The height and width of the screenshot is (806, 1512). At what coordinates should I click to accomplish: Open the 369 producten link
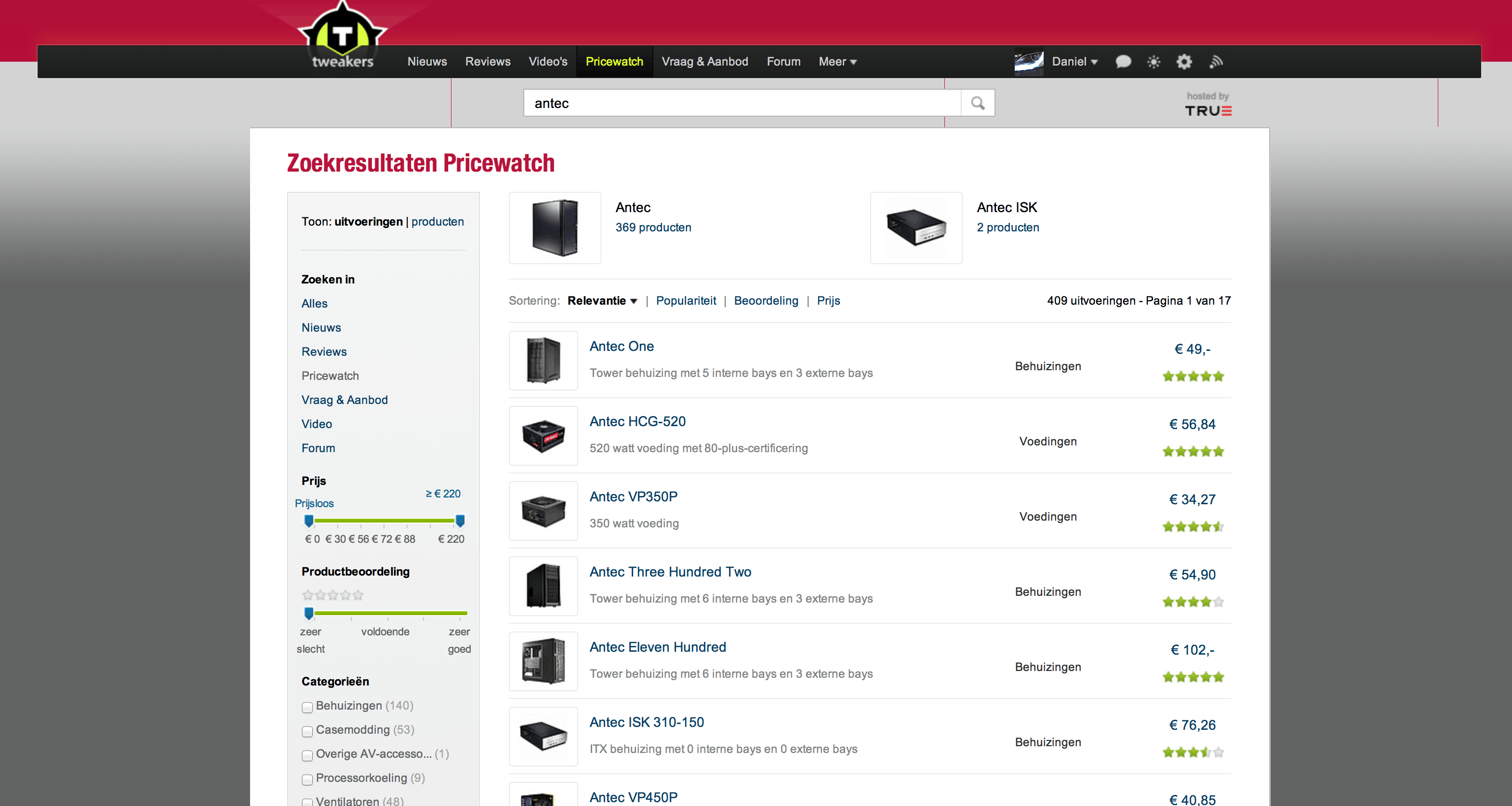pos(653,227)
